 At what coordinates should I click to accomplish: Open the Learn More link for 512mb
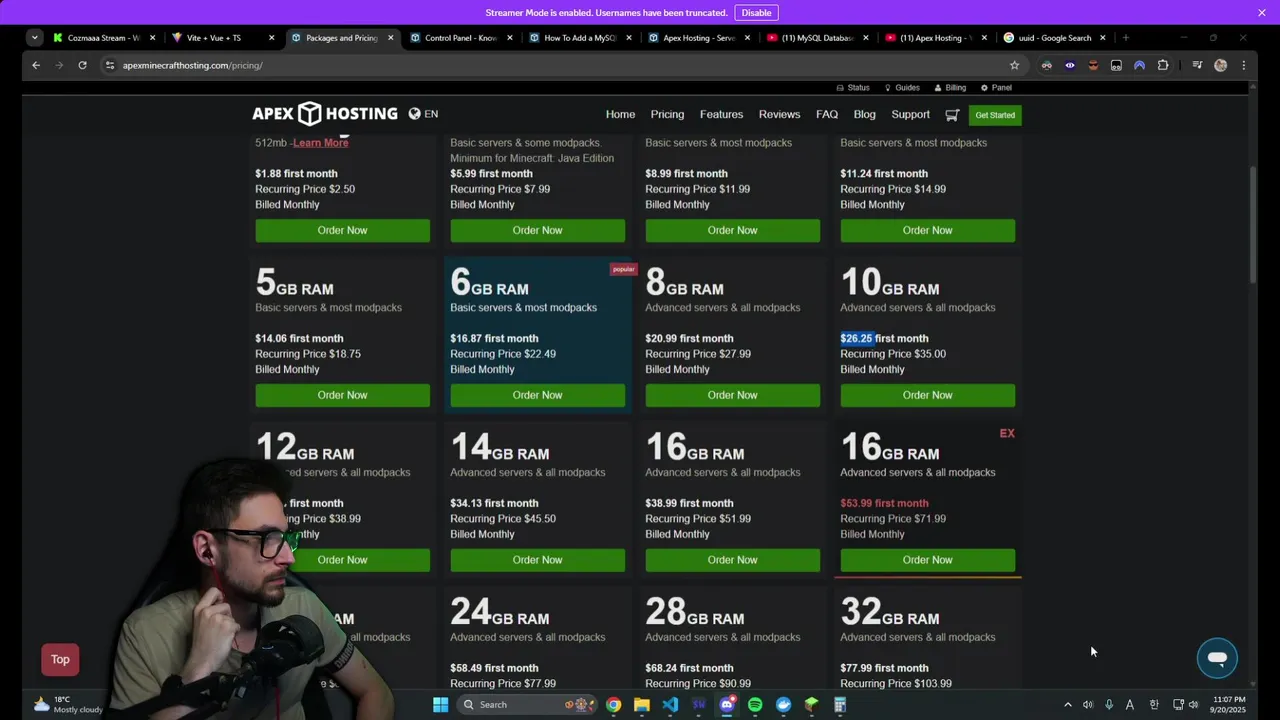pyautogui.click(x=320, y=143)
